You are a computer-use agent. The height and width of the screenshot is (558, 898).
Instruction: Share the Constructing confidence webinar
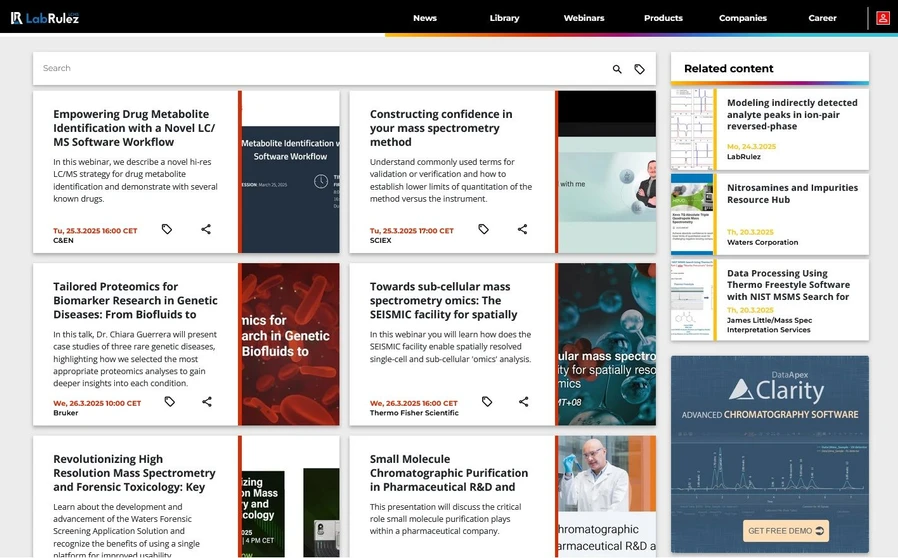522,229
